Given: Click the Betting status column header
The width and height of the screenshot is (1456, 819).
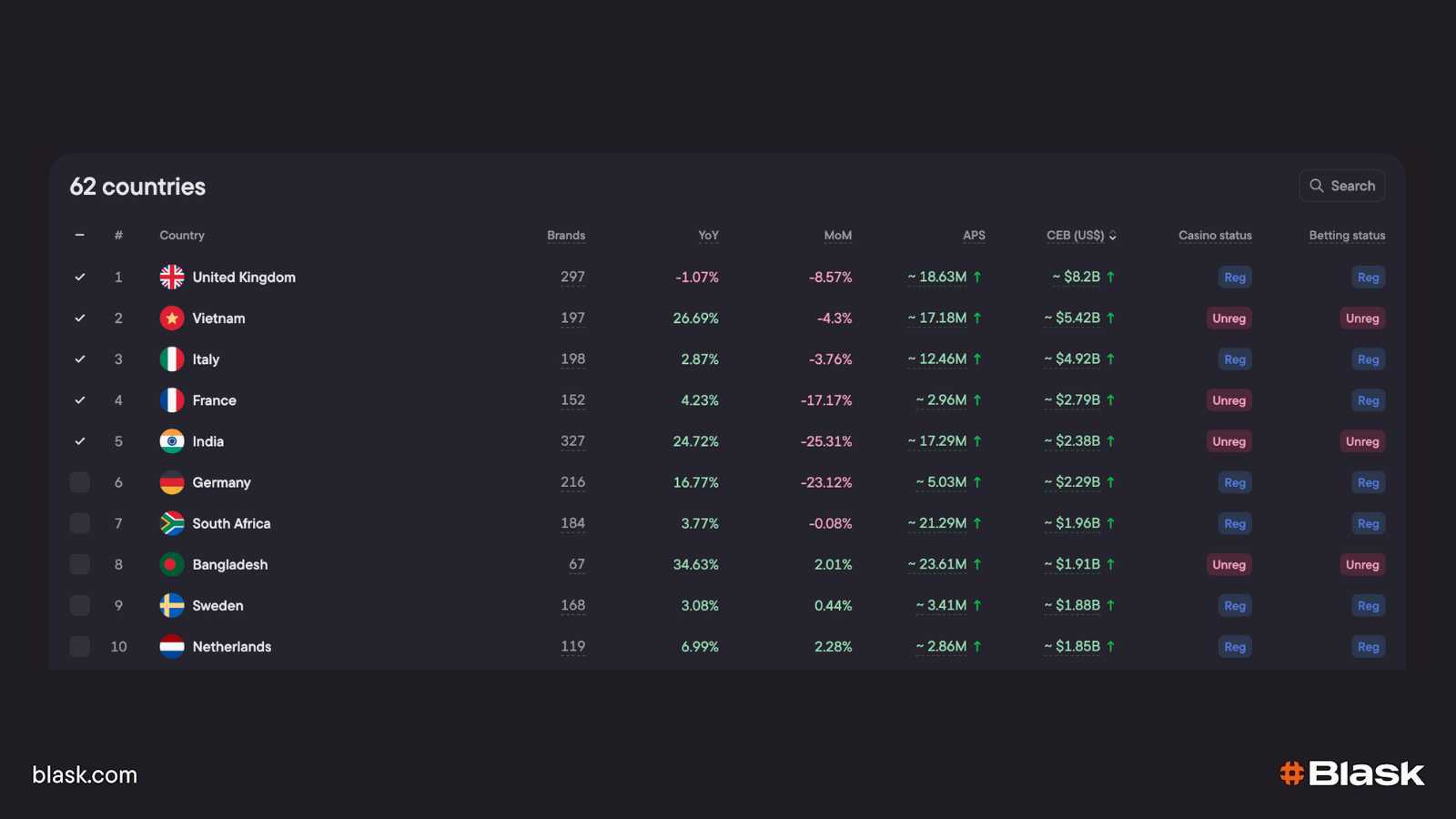Looking at the screenshot, I should [x=1346, y=235].
